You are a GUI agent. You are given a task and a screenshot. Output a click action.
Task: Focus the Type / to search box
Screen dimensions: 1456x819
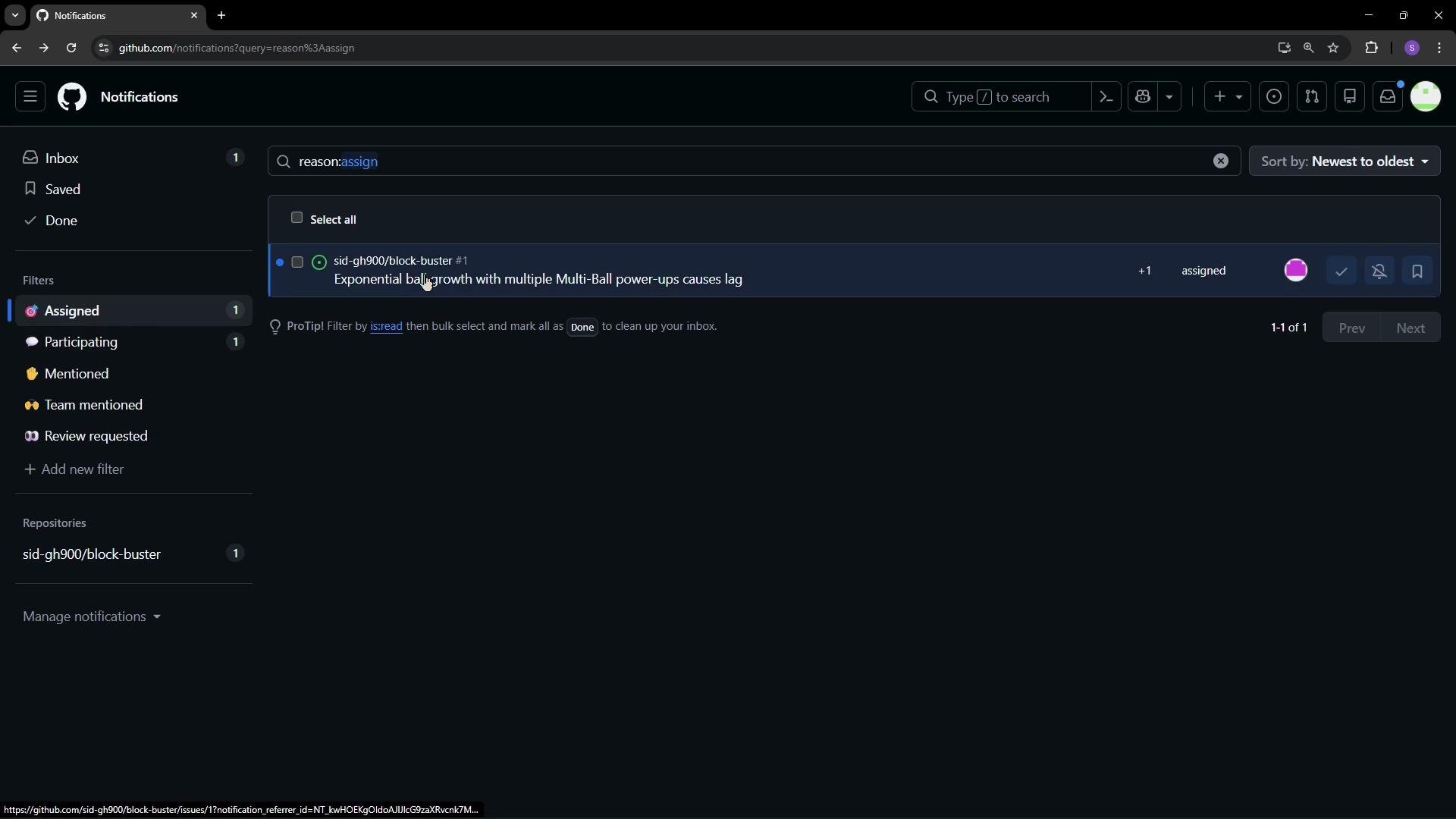tap(1001, 97)
